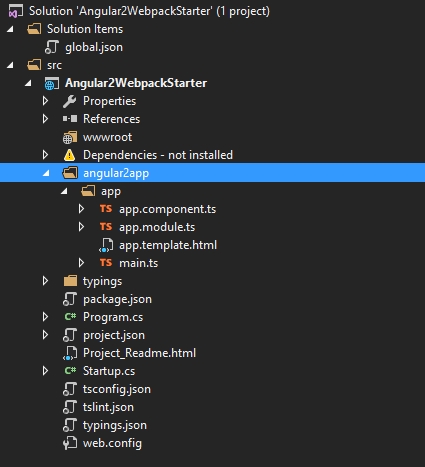The height and width of the screenshot is (467, 425).
Task: Expand the Dependencies - not installed node
Action: pyautogui.click(x=45, y=155)
